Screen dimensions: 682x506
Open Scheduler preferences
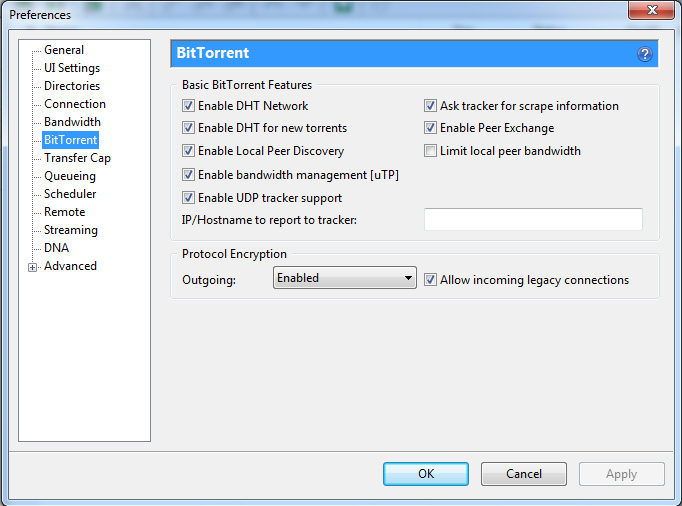click(70, 194)
